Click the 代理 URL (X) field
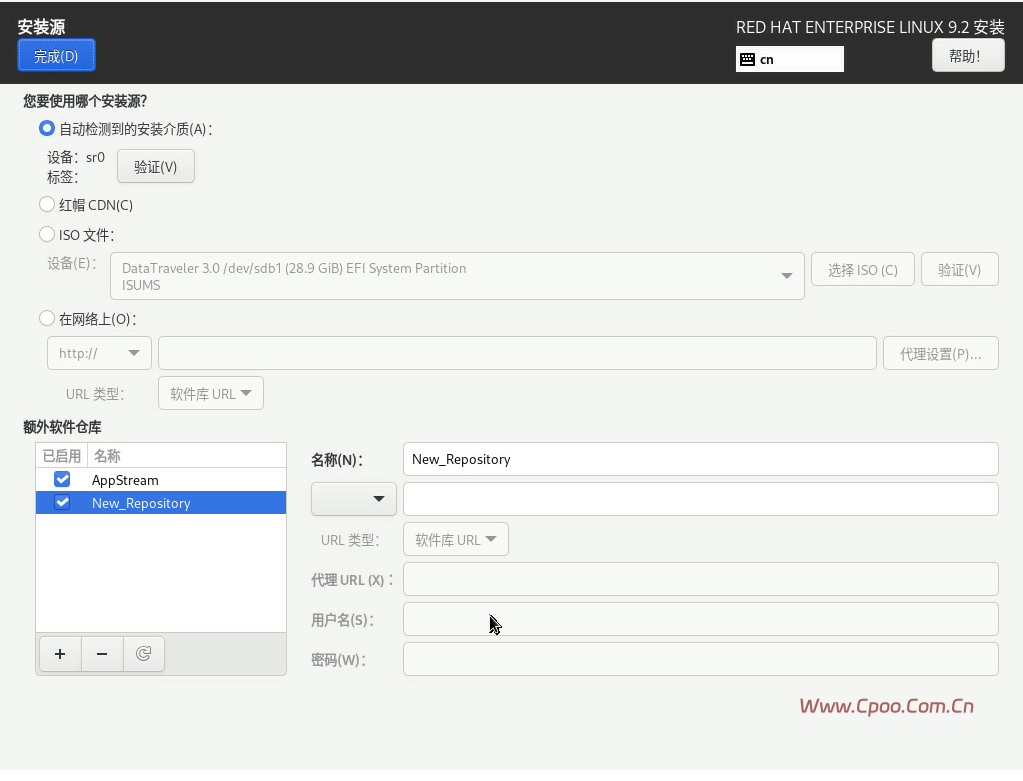 701,579
